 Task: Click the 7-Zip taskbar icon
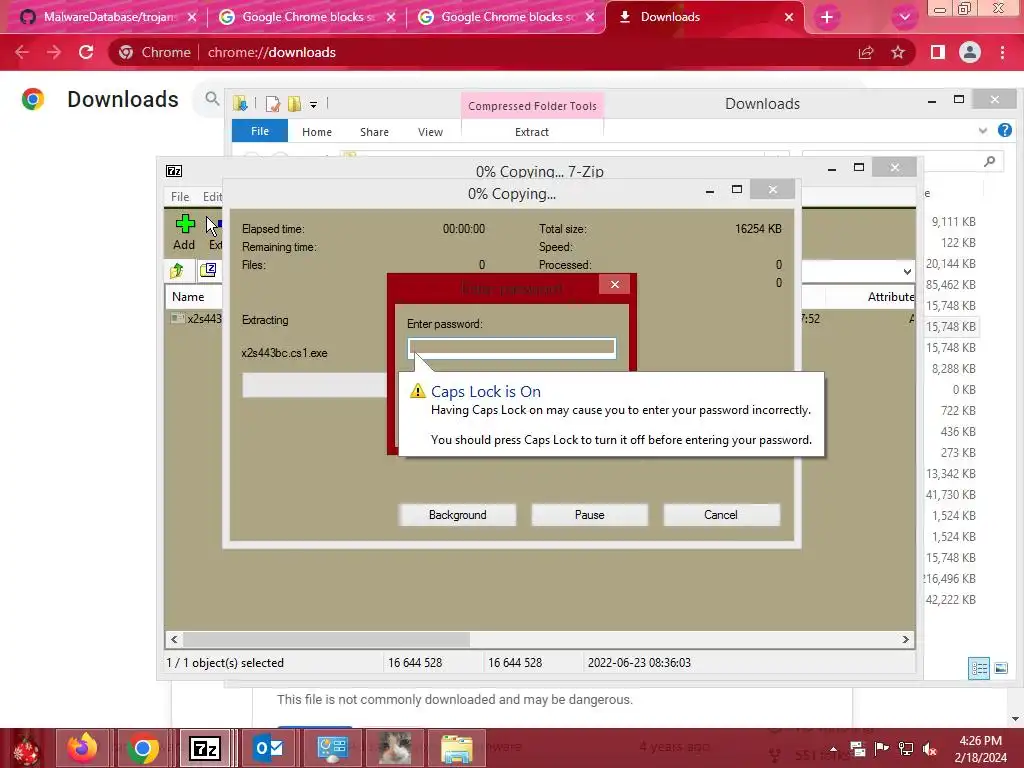pyautogui.click(x=204, y=748)
